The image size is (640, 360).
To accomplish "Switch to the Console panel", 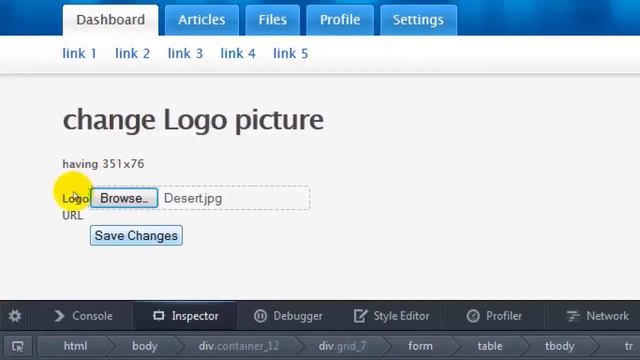I will pyautogui.click(x=83, y=316).
